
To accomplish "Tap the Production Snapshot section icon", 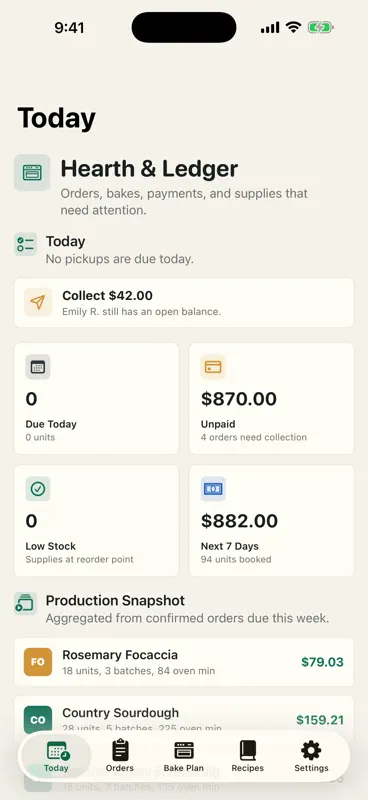I will point(26,604).
